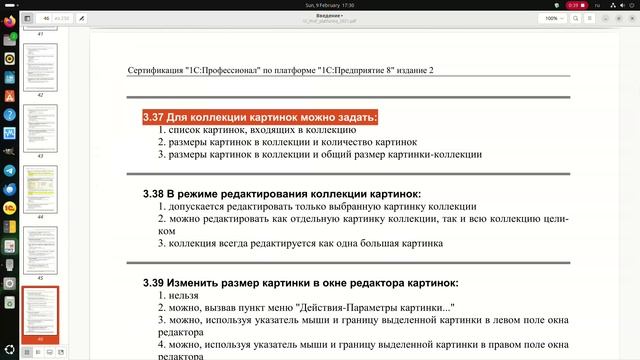Click the Activities indicator in top bar

click(x=11, y=5)
